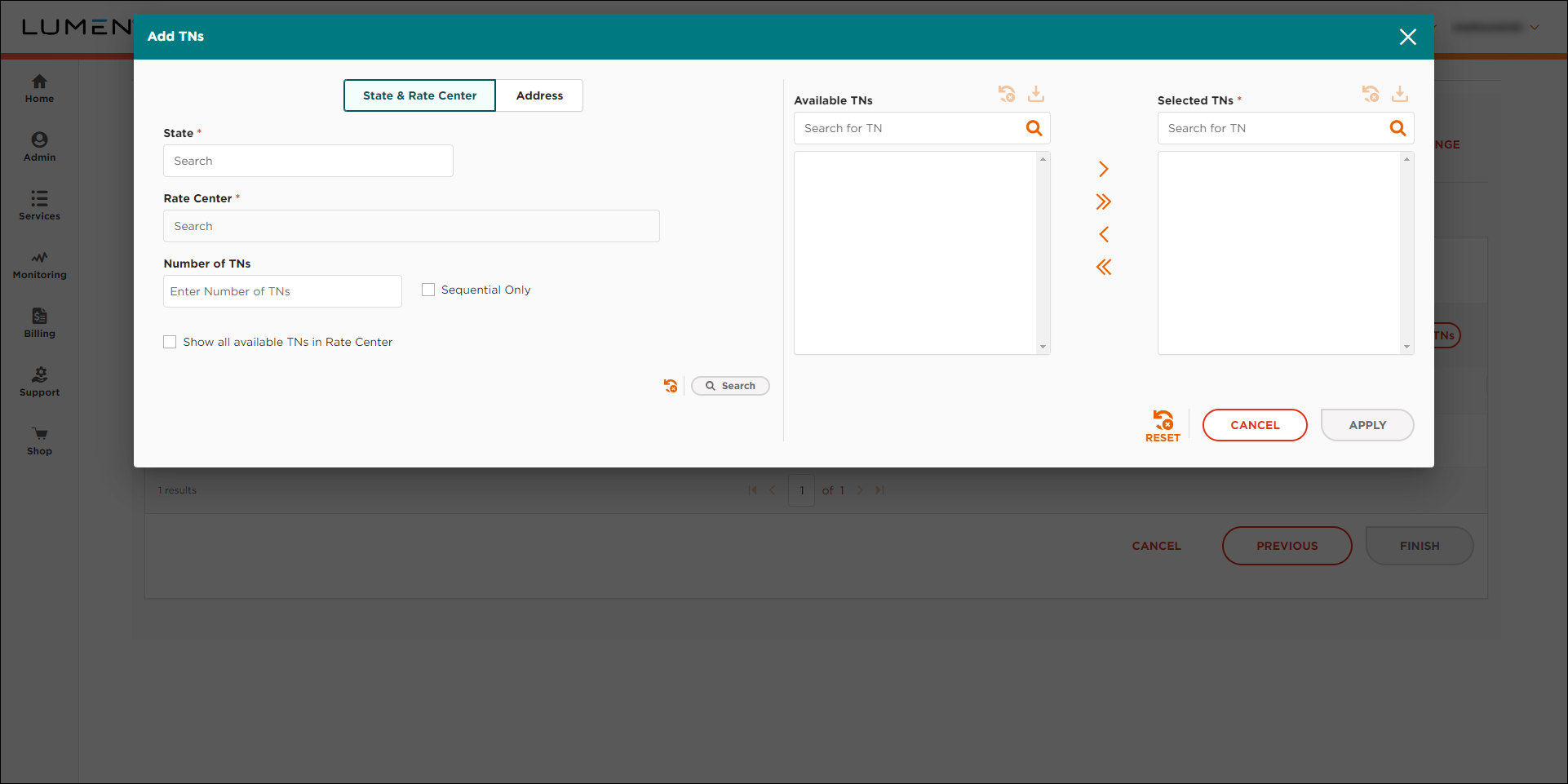Enable the Sequential Only checkbox
1568x784 pixels.
pos(427,289)
